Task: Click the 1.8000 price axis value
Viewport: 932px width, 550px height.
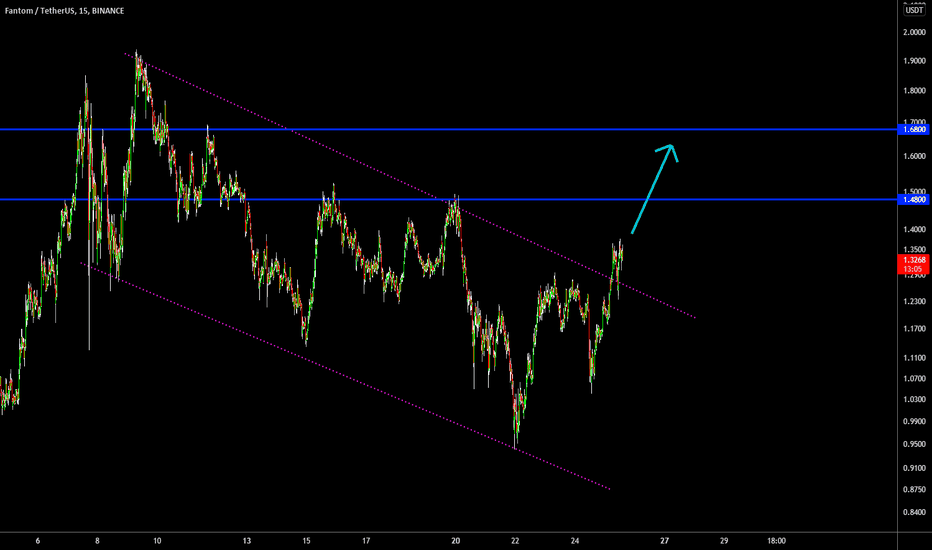Action: pos(914,91)
